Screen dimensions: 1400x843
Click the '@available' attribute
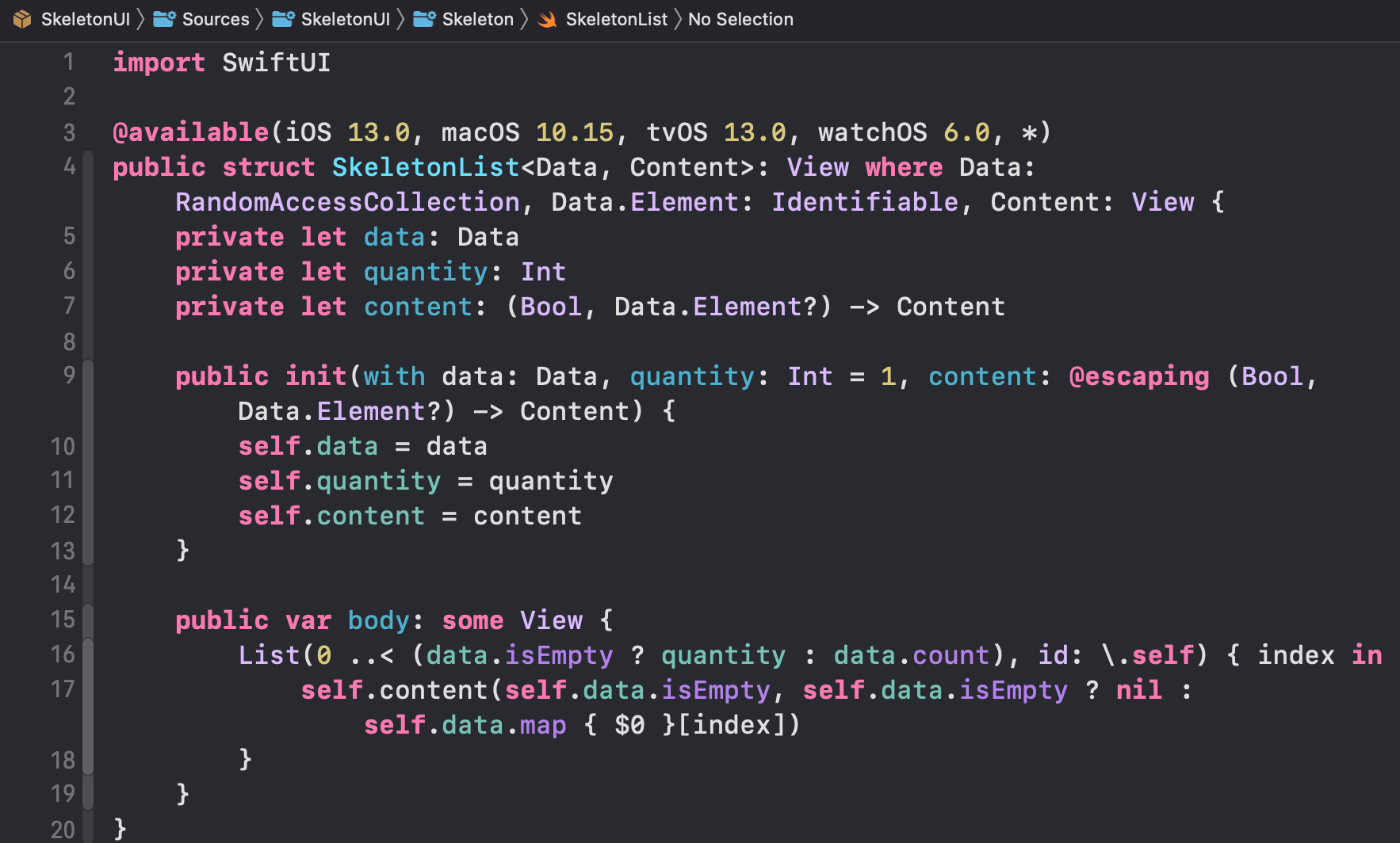[191, 132]
